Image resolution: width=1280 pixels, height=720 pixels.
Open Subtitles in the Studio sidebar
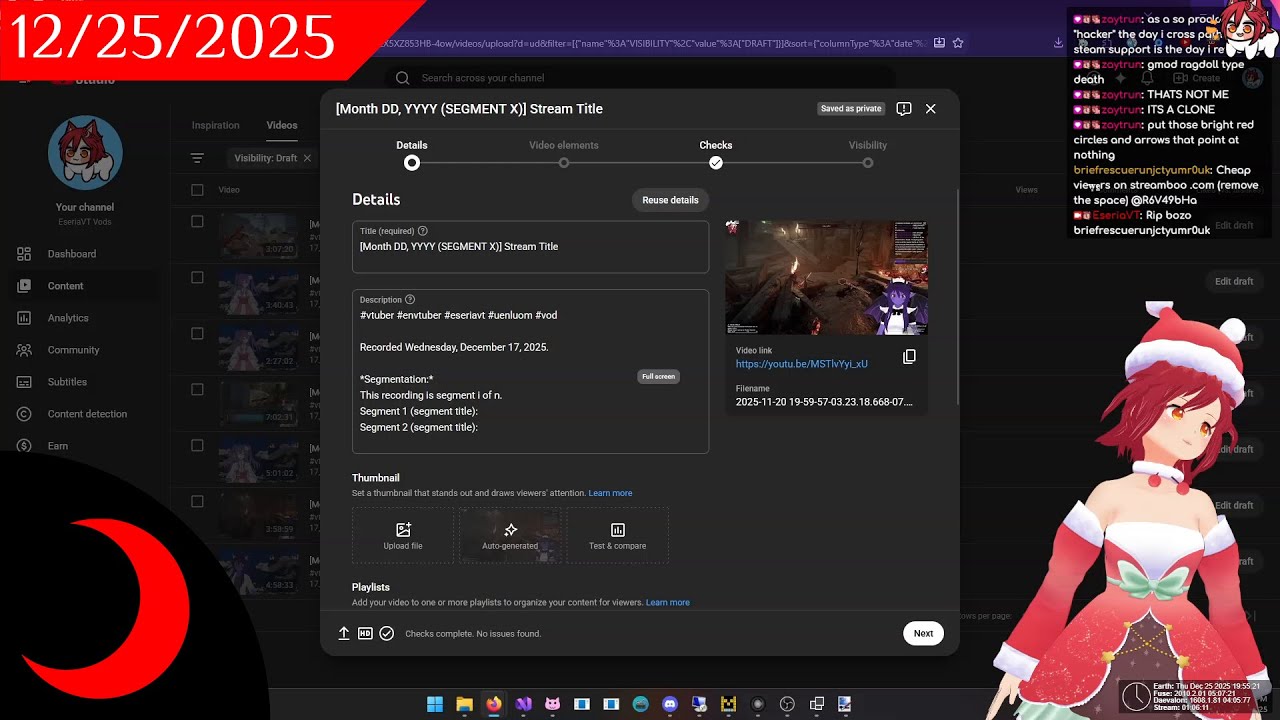pyautogui.click(x=67, y=382)
